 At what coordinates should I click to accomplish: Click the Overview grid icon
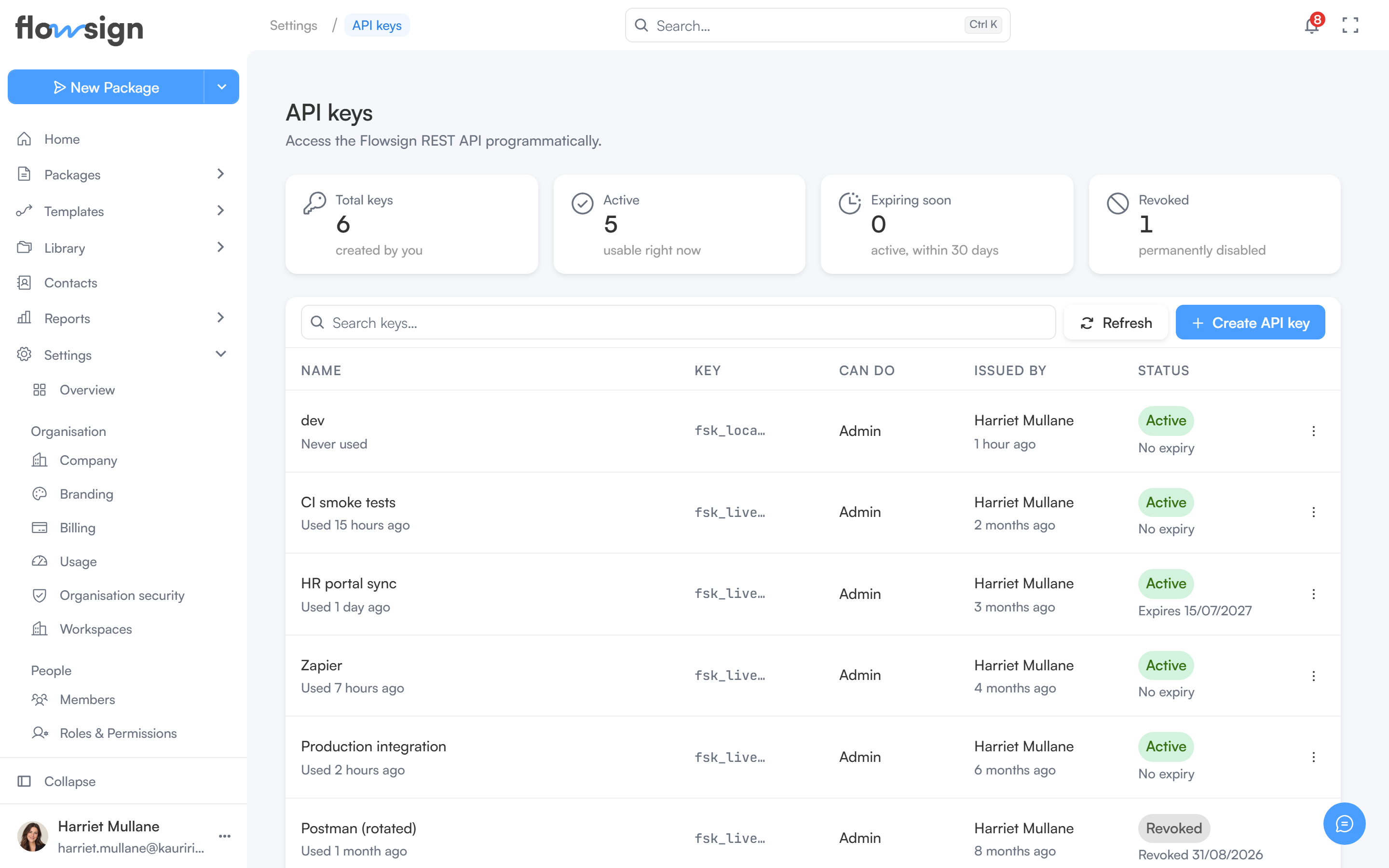40,390
